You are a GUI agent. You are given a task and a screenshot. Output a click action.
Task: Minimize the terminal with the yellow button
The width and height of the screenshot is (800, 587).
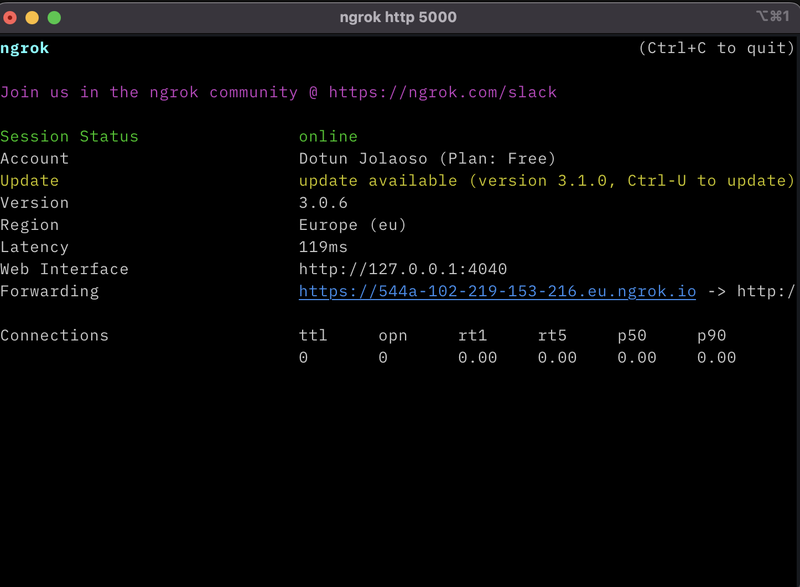pos(32,17)
